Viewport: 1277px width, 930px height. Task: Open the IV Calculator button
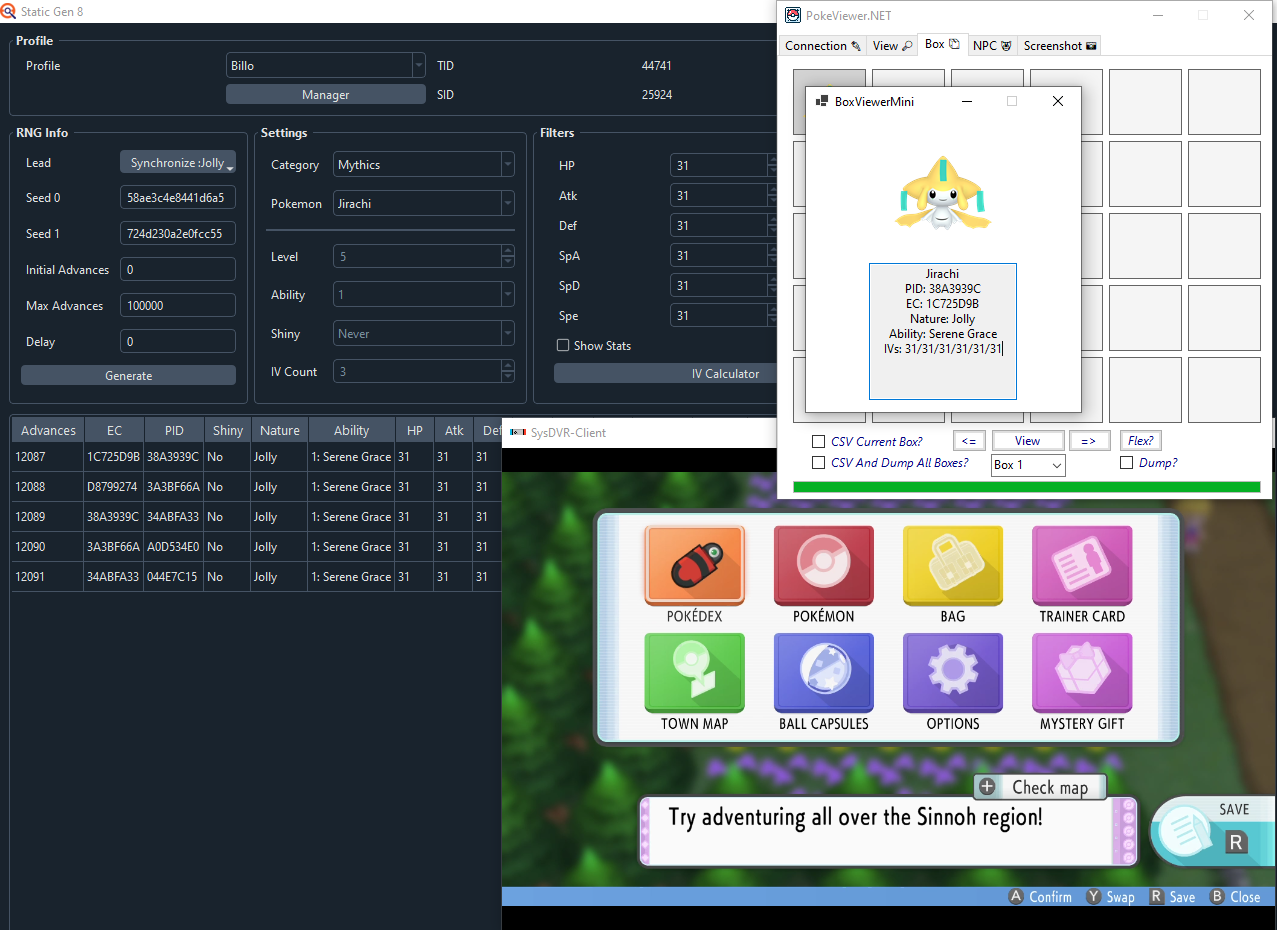[665, 373]
